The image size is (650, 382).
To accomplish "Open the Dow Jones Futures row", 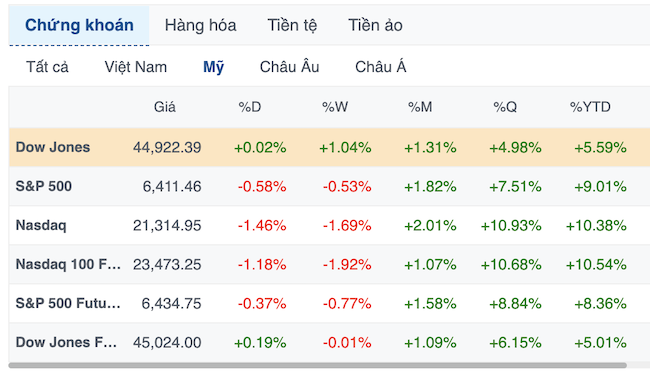I will [329, 342].
